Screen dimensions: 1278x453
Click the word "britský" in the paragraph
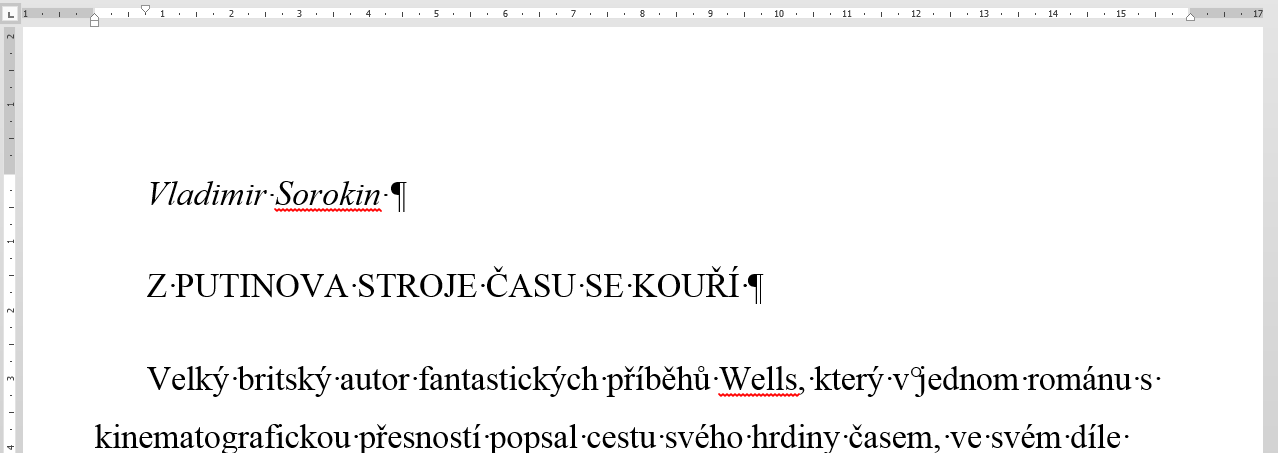pos(285,380)
